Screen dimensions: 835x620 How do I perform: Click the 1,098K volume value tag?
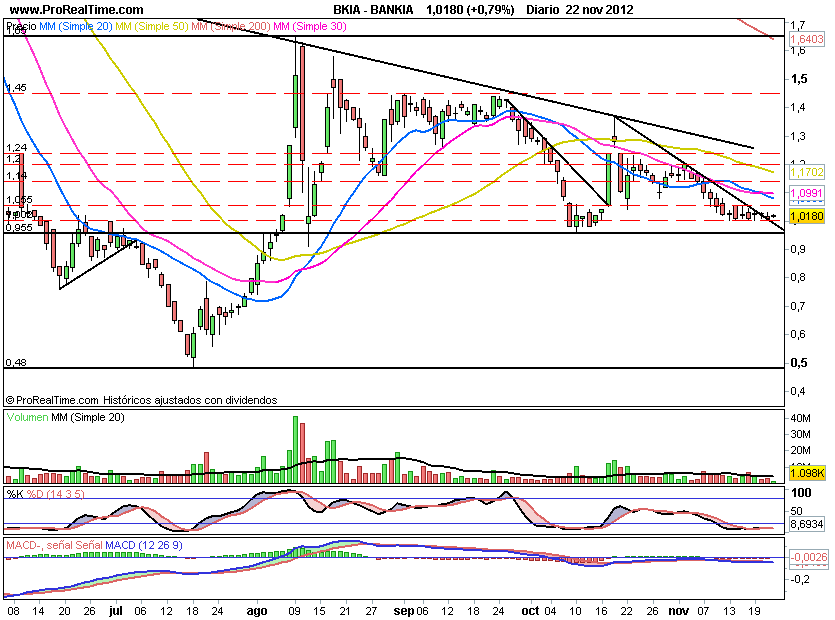[x=806, y=473]
